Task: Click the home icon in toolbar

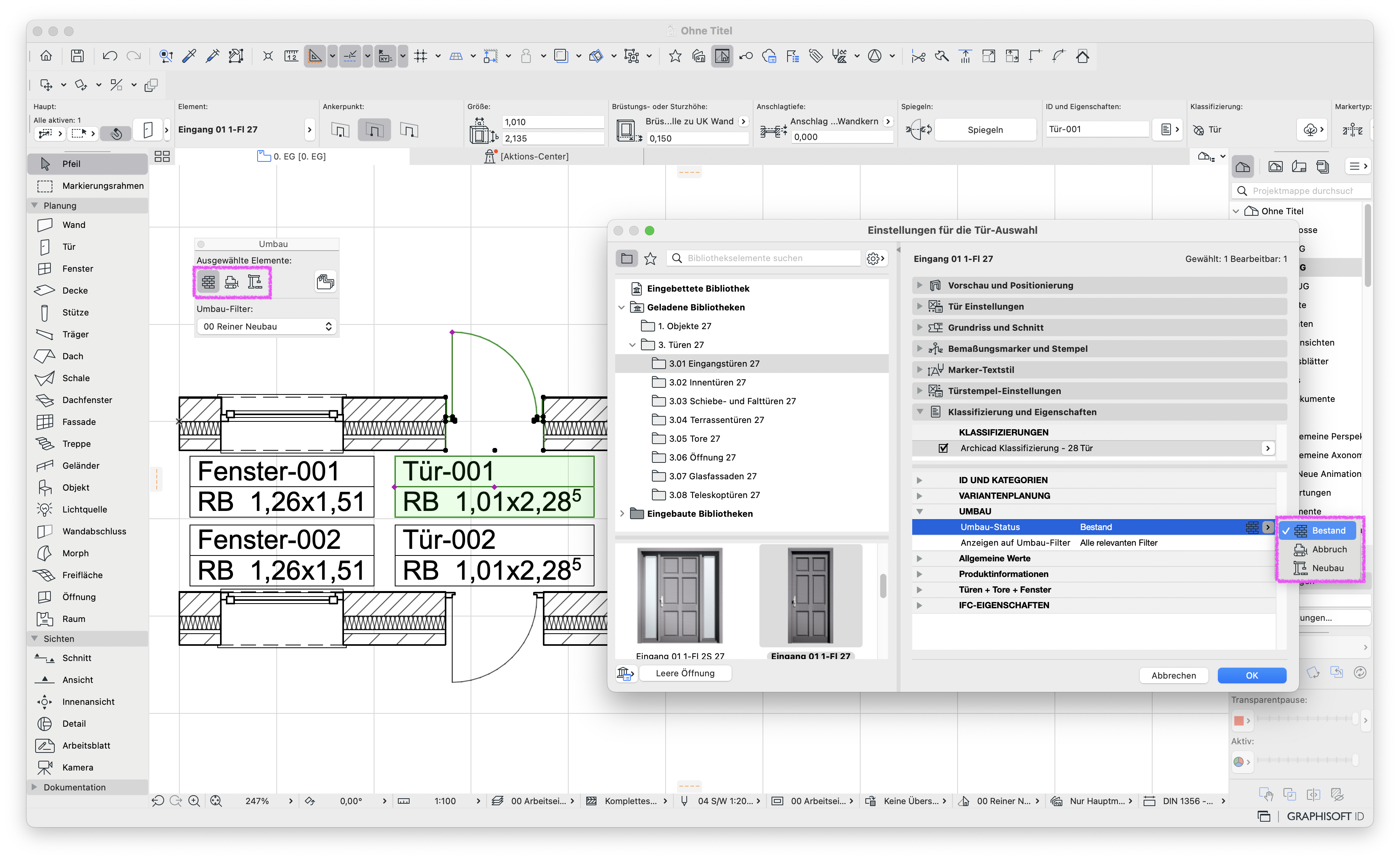Action: (x=46, y=56)
